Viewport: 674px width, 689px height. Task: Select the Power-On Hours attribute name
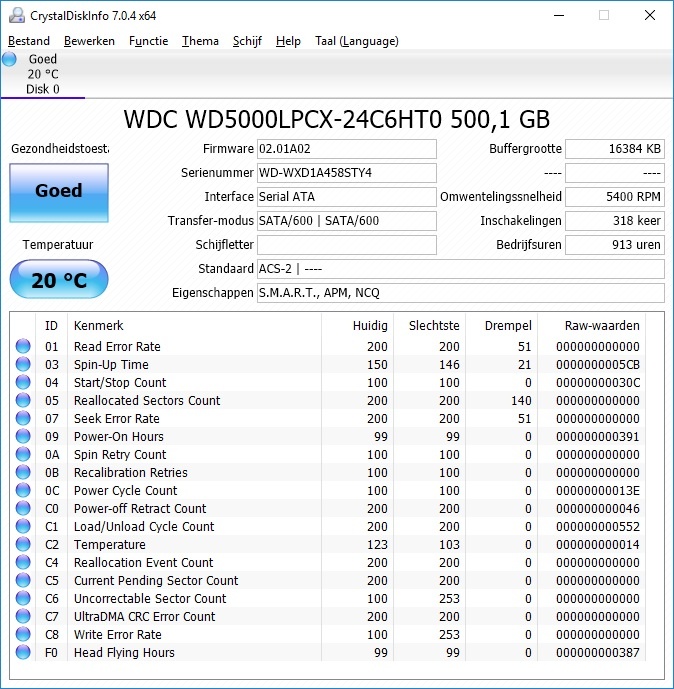click(119, 437)
